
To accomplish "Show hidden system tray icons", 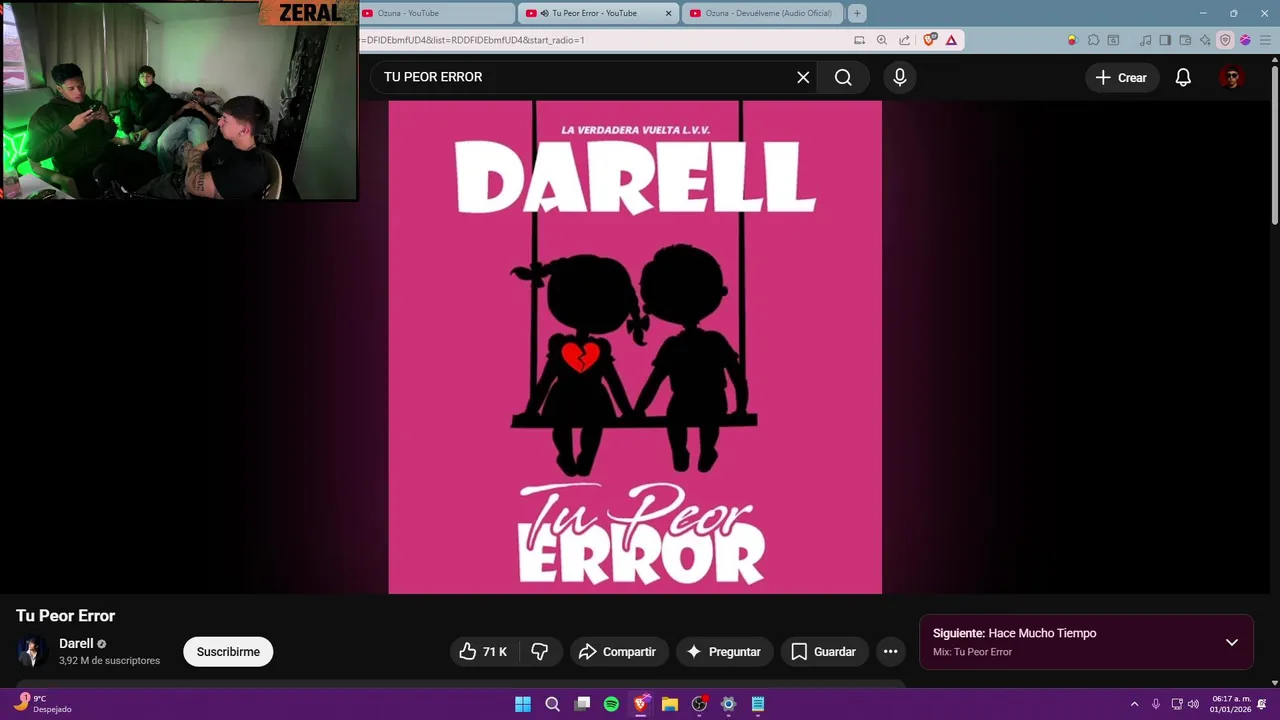I will tap(1134, 704).
